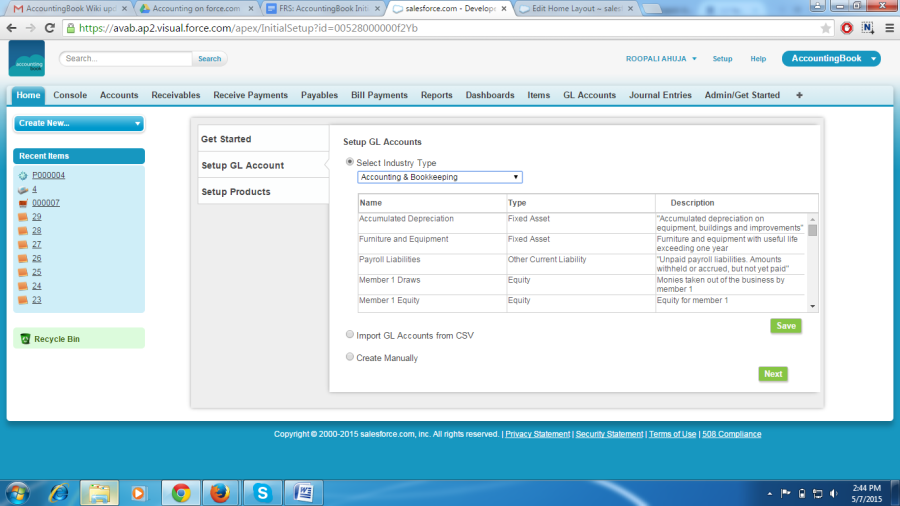
Task: Open Microsoft Word from the taskbar
Action: point(303,492)
